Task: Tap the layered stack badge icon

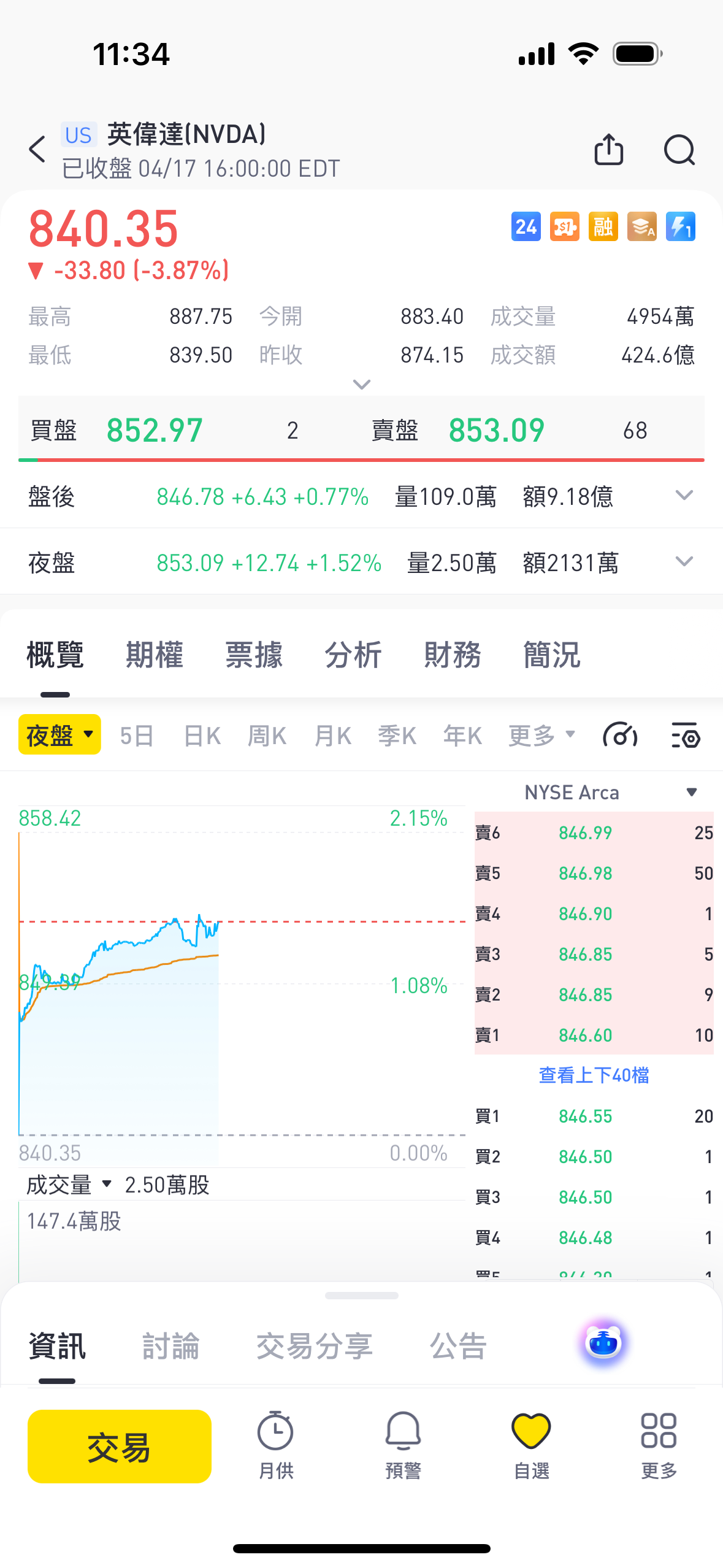Action: (x=642, y=227)
